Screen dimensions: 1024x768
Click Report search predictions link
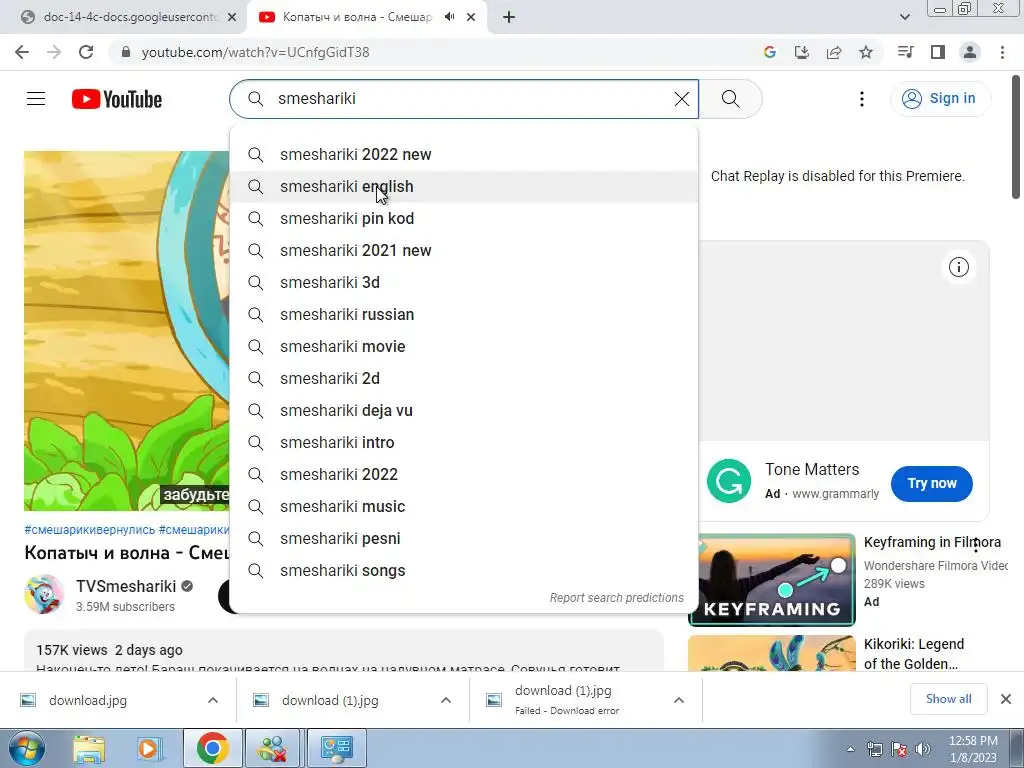pos(616,598)
